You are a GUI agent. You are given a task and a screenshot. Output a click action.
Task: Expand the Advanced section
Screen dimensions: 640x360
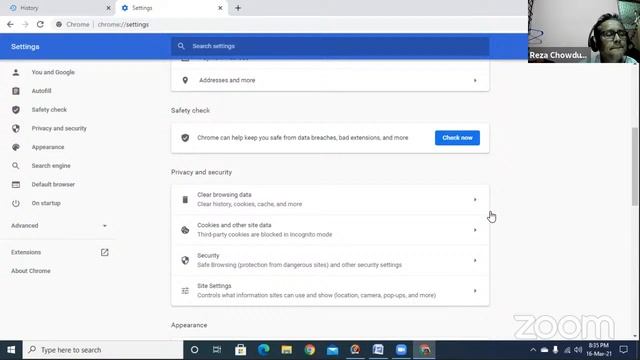click(59, 226)
